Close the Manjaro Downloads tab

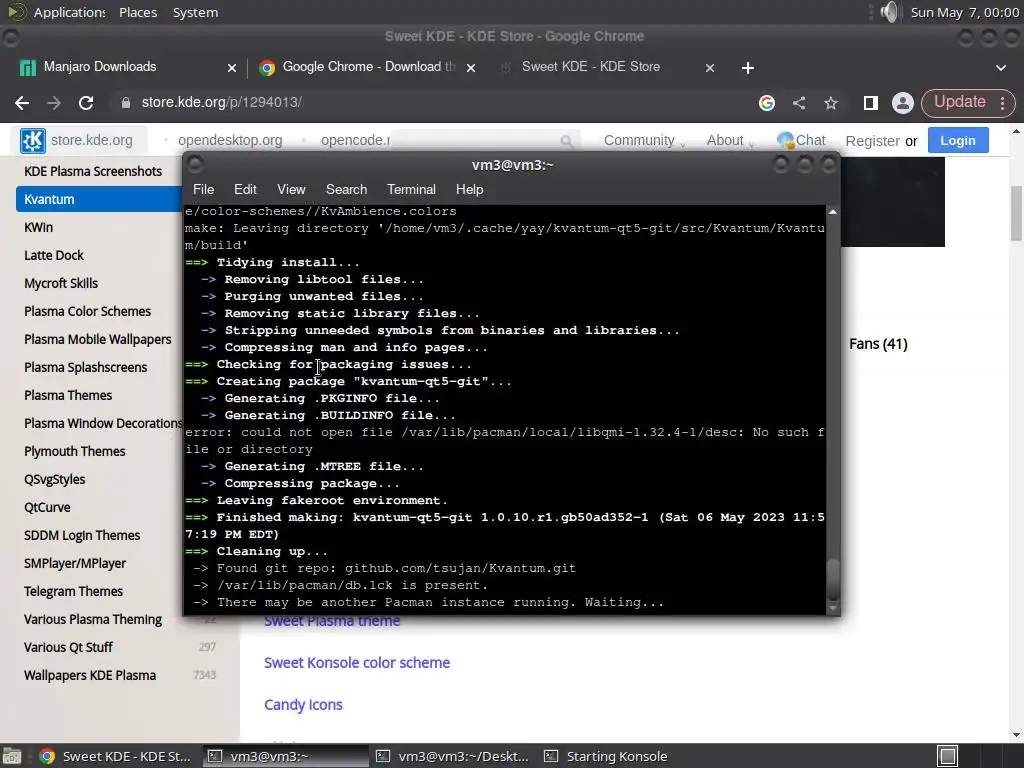231,68
